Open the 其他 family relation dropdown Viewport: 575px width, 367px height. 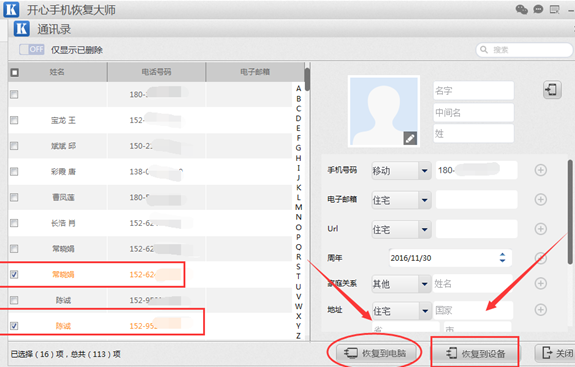click(401, 284)
